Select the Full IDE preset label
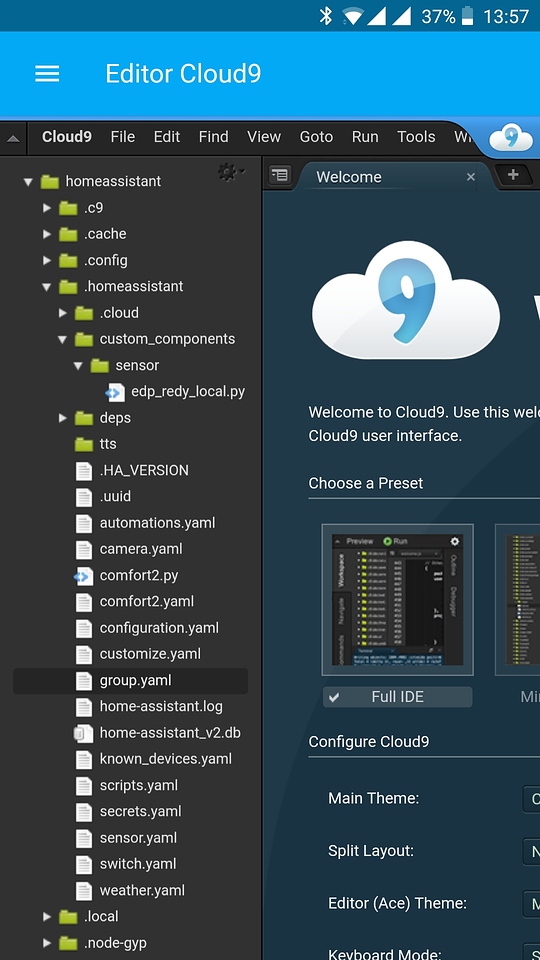540x960 pixels. point(397,697)
